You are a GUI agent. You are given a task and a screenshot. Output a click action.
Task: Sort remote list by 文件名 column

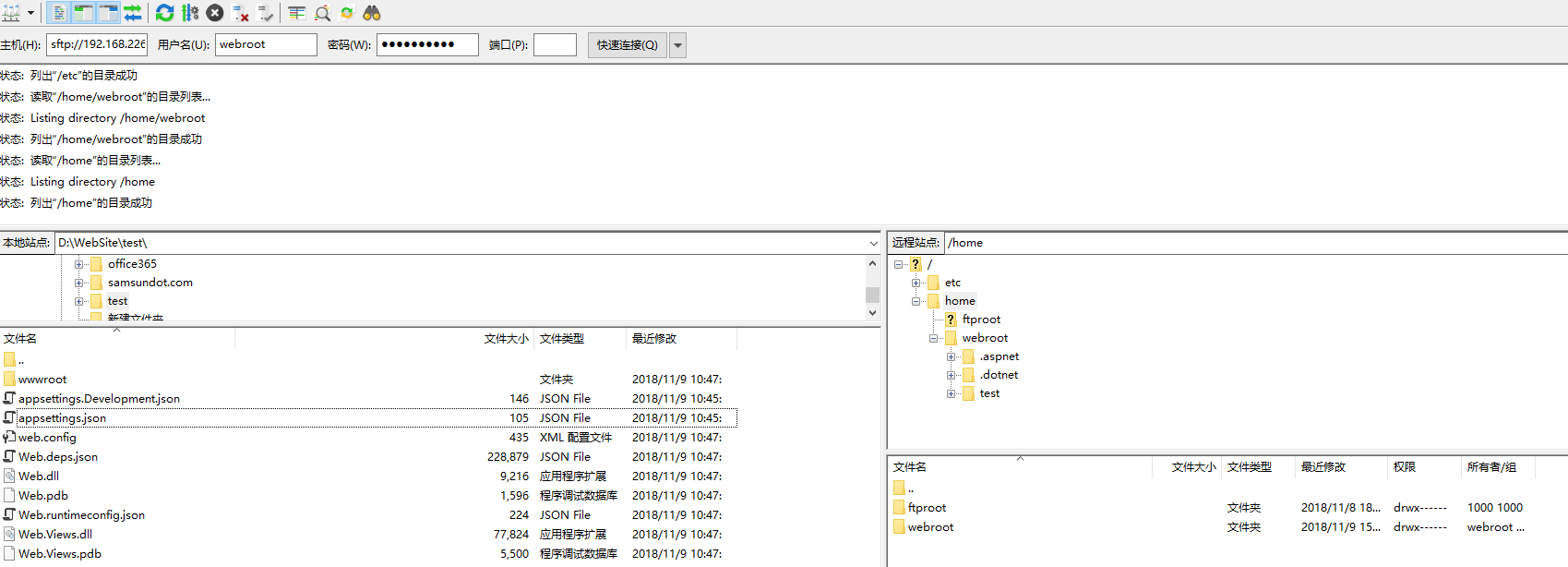click(1021, 467)
